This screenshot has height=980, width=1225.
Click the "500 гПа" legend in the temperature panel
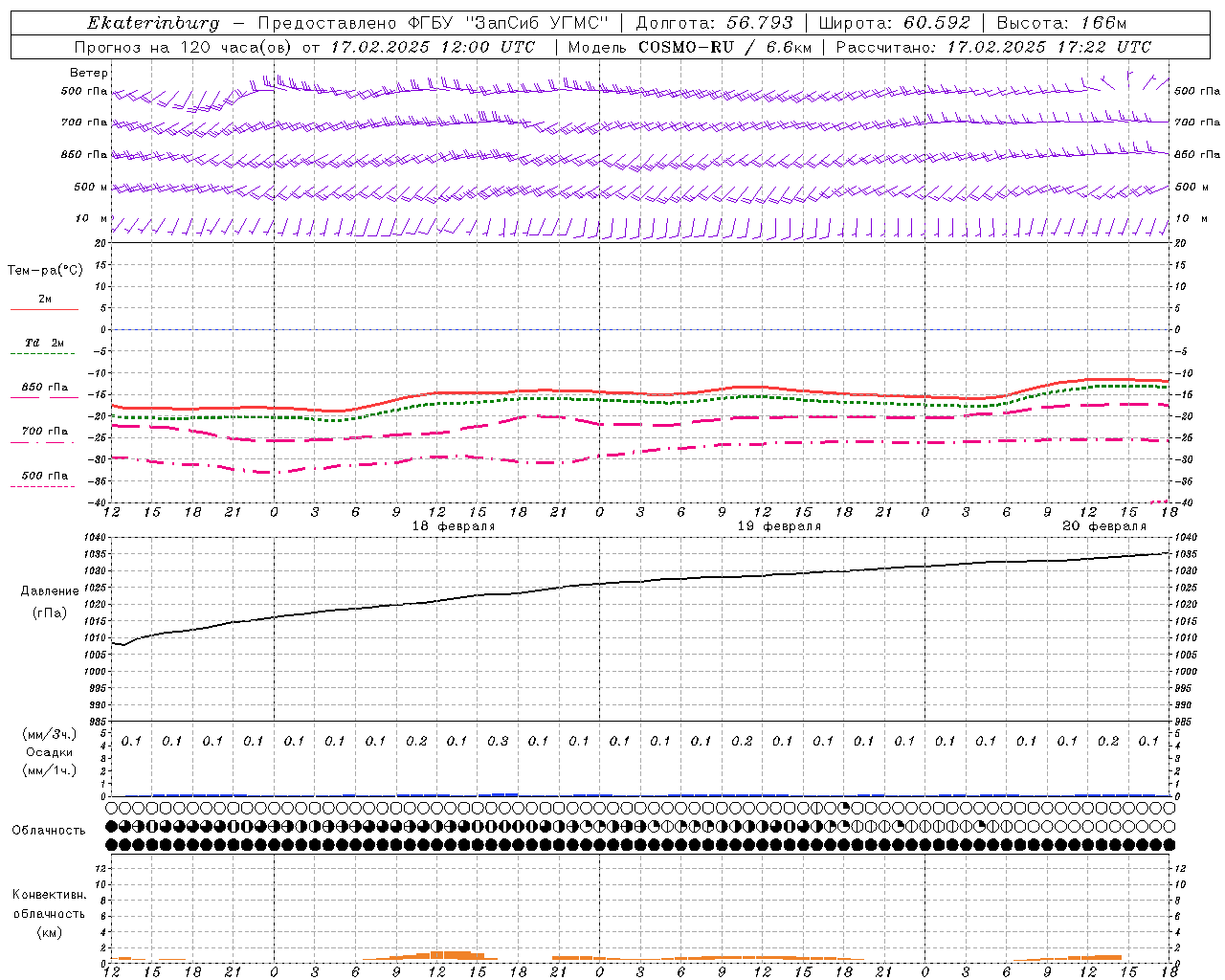click(x=44, y=476)
